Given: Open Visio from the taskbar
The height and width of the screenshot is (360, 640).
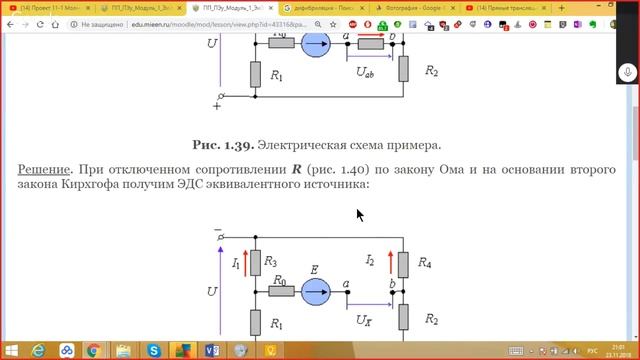Looking at the screenshot, I should [x=212, y=351].
